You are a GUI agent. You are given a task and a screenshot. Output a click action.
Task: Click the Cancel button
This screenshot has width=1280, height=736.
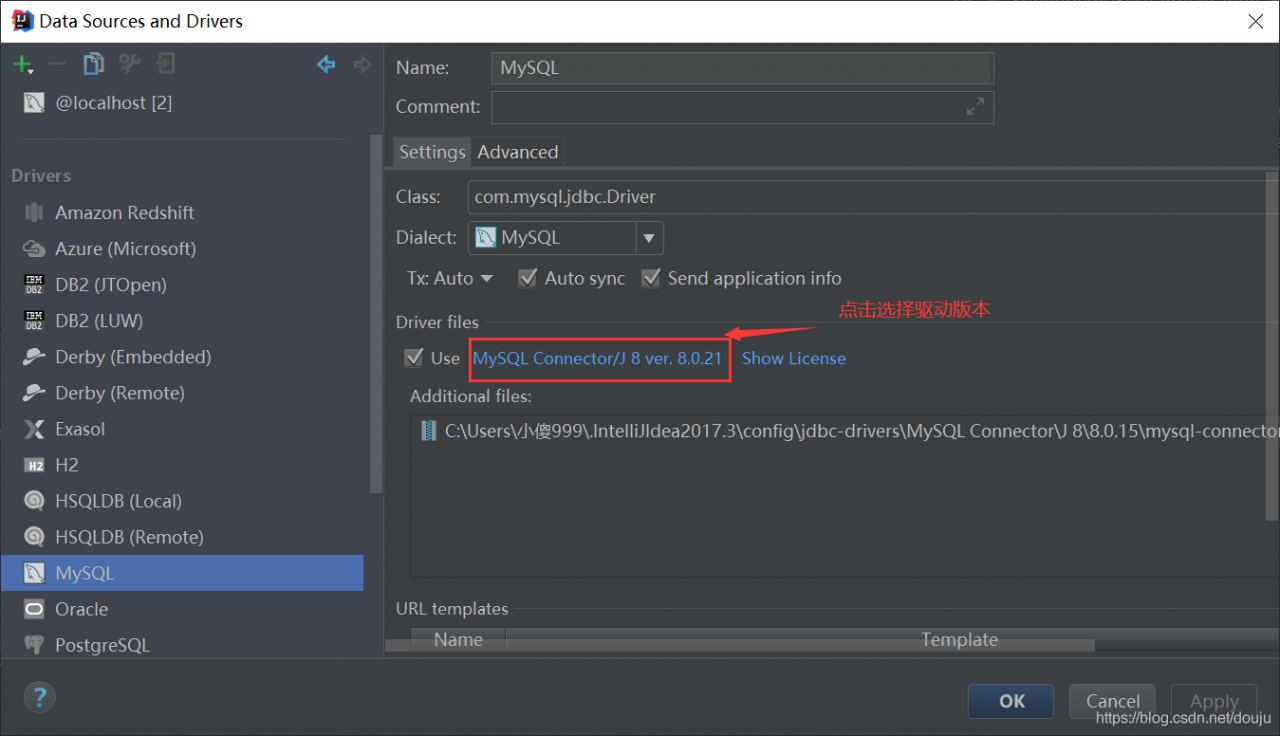[x=1113, y=701]
